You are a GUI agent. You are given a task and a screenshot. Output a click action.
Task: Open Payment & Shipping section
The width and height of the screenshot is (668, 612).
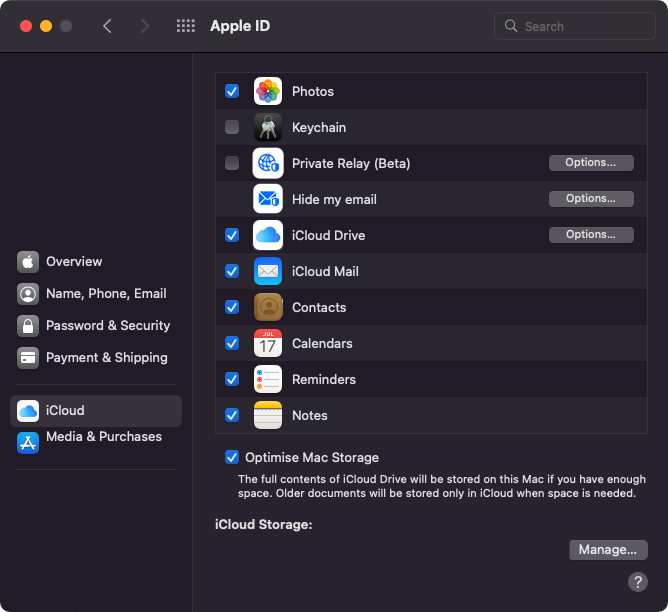(96, 358)
